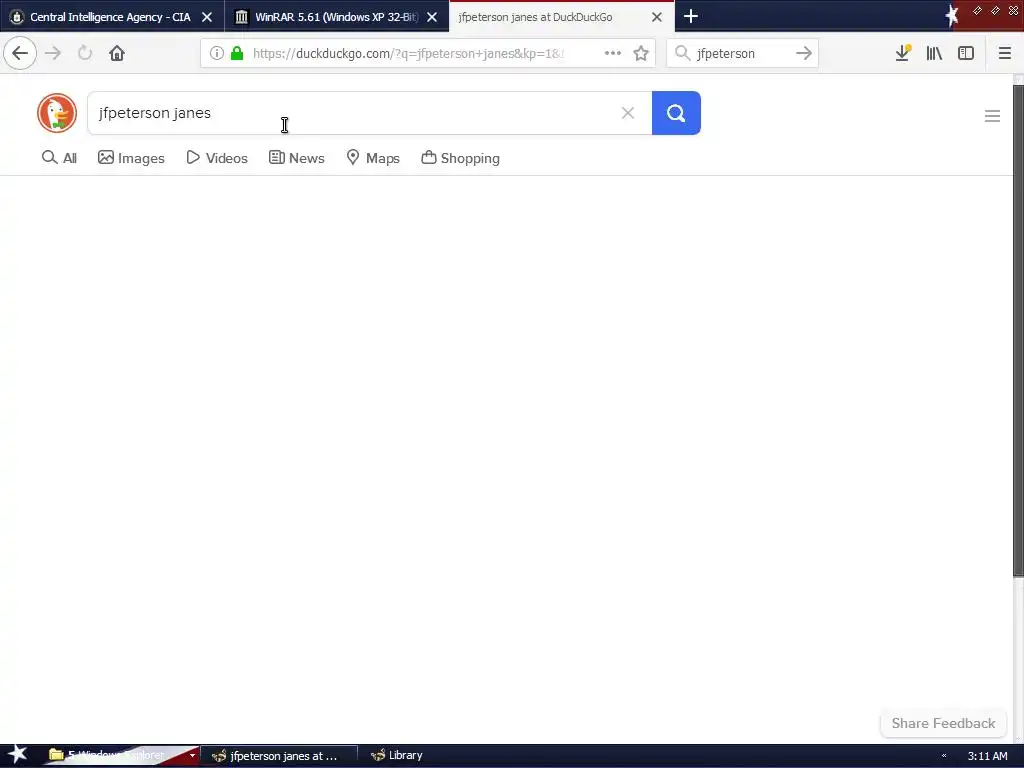Show All search results
Viewport: 1024px width, 768px height.
click(59, 158)
